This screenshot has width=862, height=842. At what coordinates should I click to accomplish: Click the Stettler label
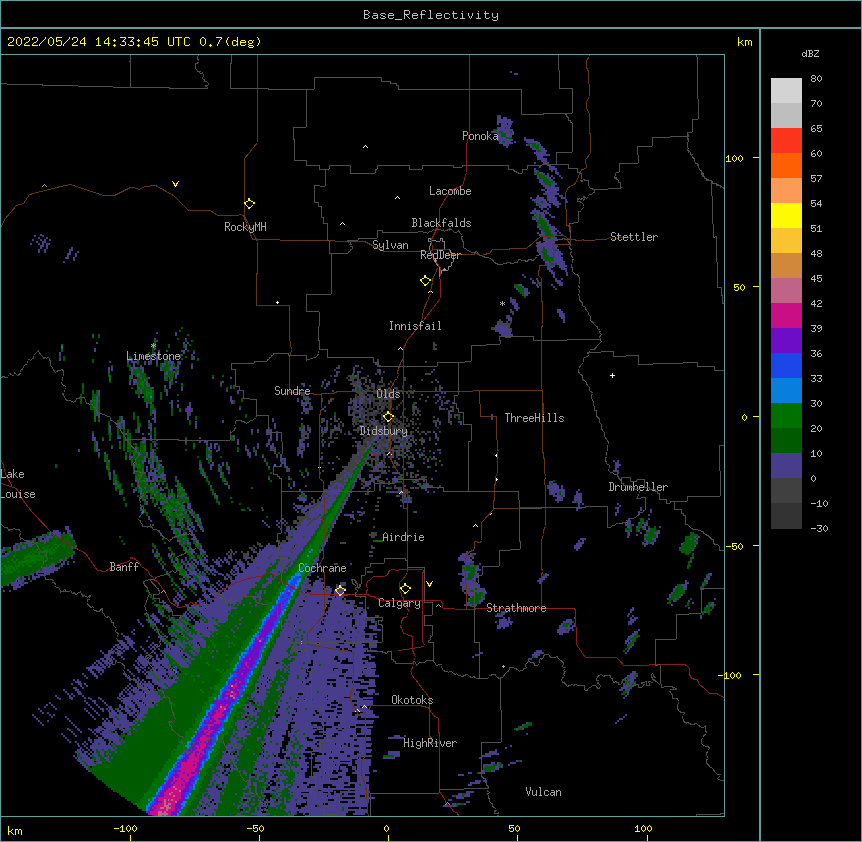tap(634, 237)
